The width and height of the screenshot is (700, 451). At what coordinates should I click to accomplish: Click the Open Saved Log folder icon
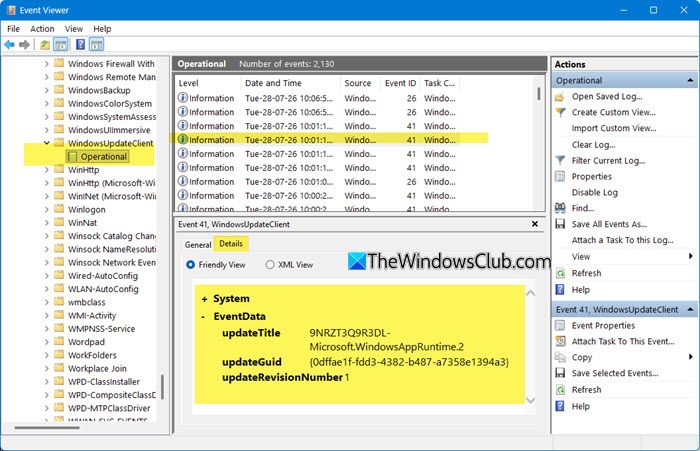[560, 97]
